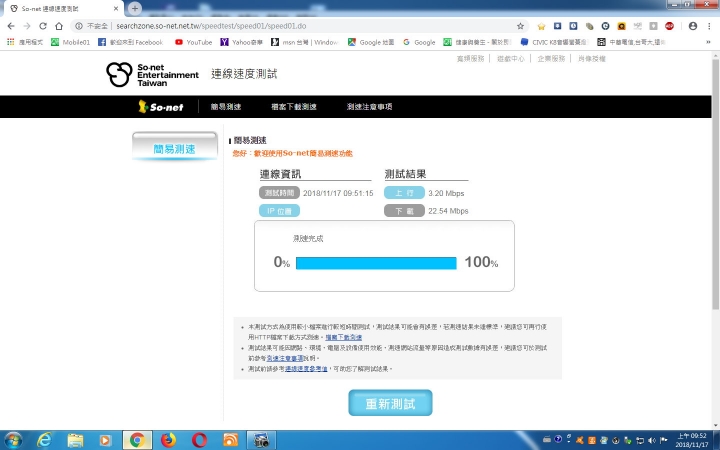Open the 簡易測速 menu in the navbar

click(x=226, y=107)
